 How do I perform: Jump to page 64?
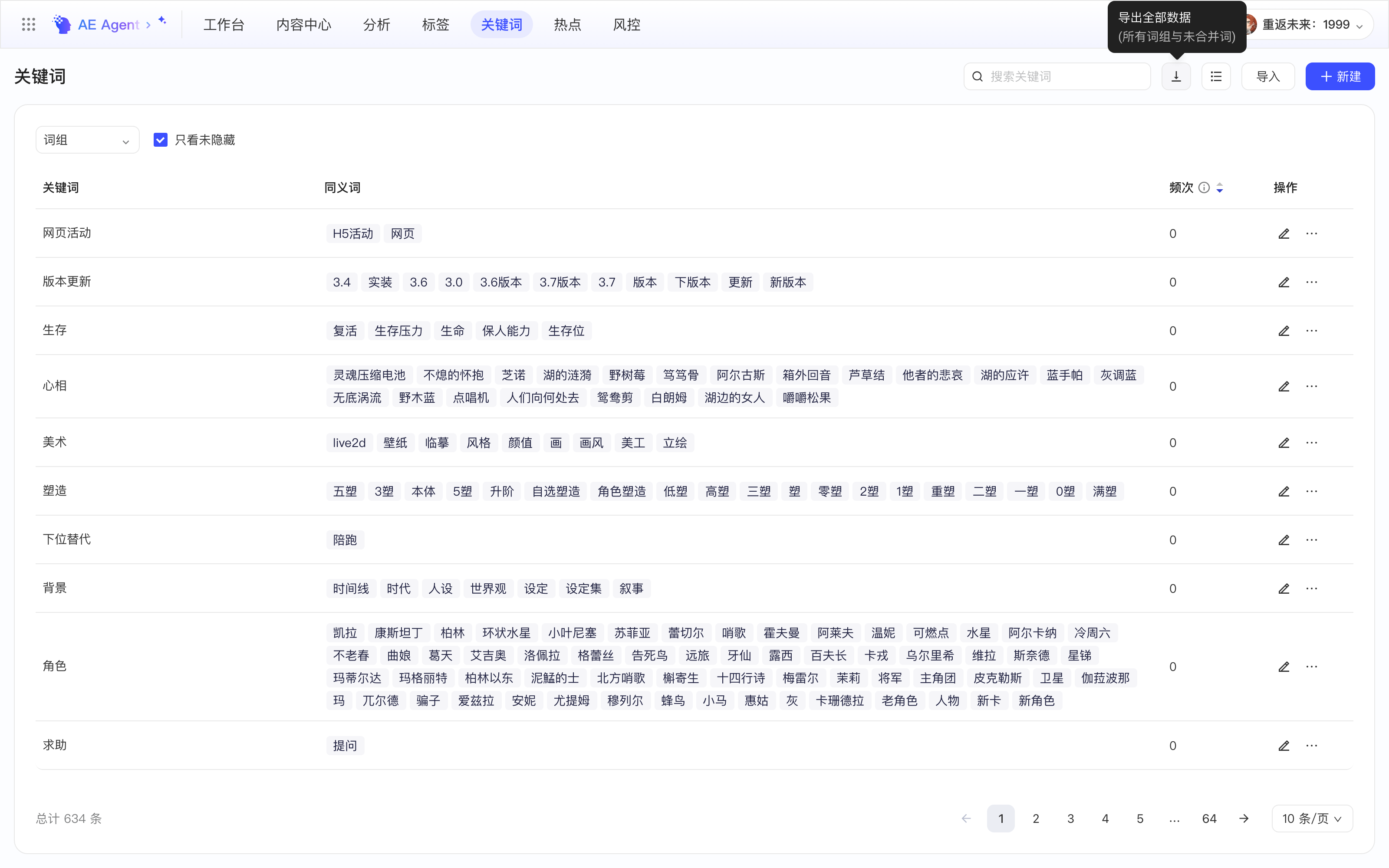tap(1209, 819)
